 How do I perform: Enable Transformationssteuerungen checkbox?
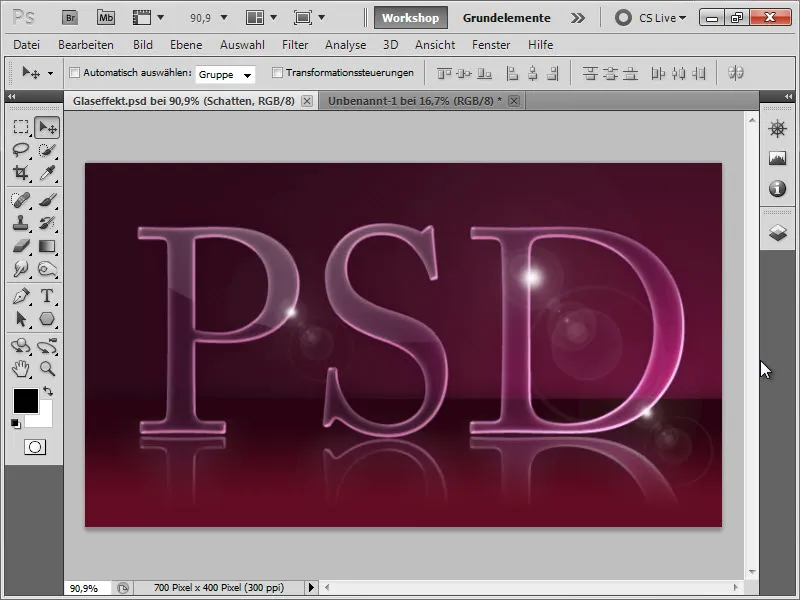[x=277, y=73]
